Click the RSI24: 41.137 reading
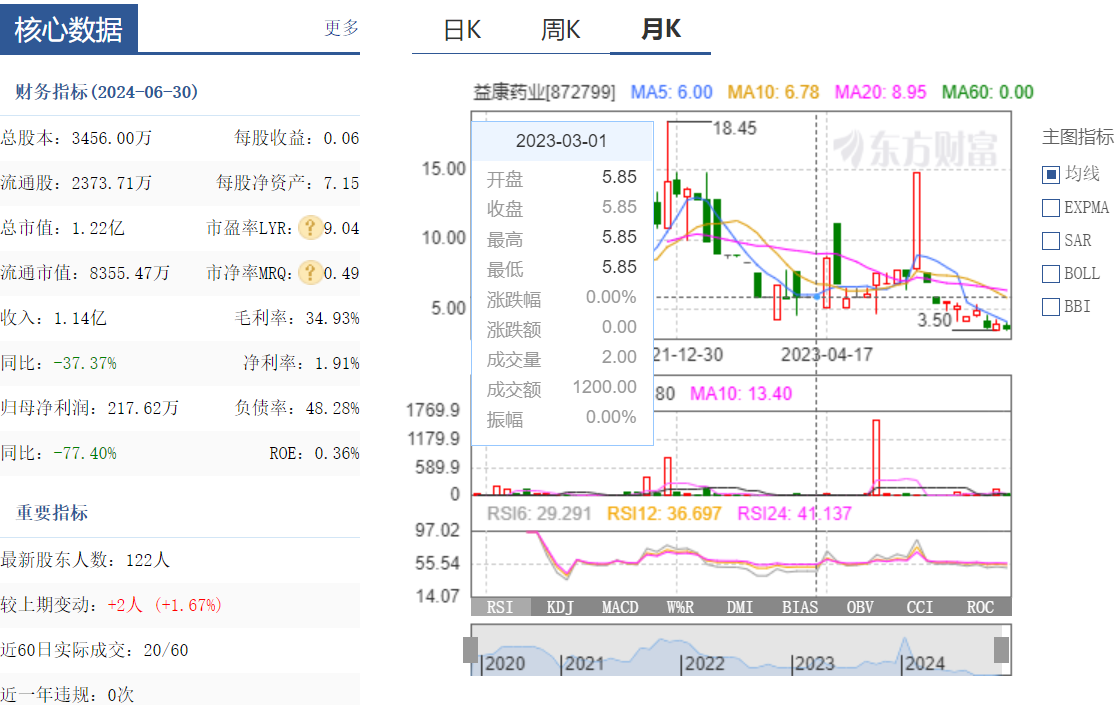This screenshot has height=705, width=1117. pyautogui.click(x=794, y=514)
